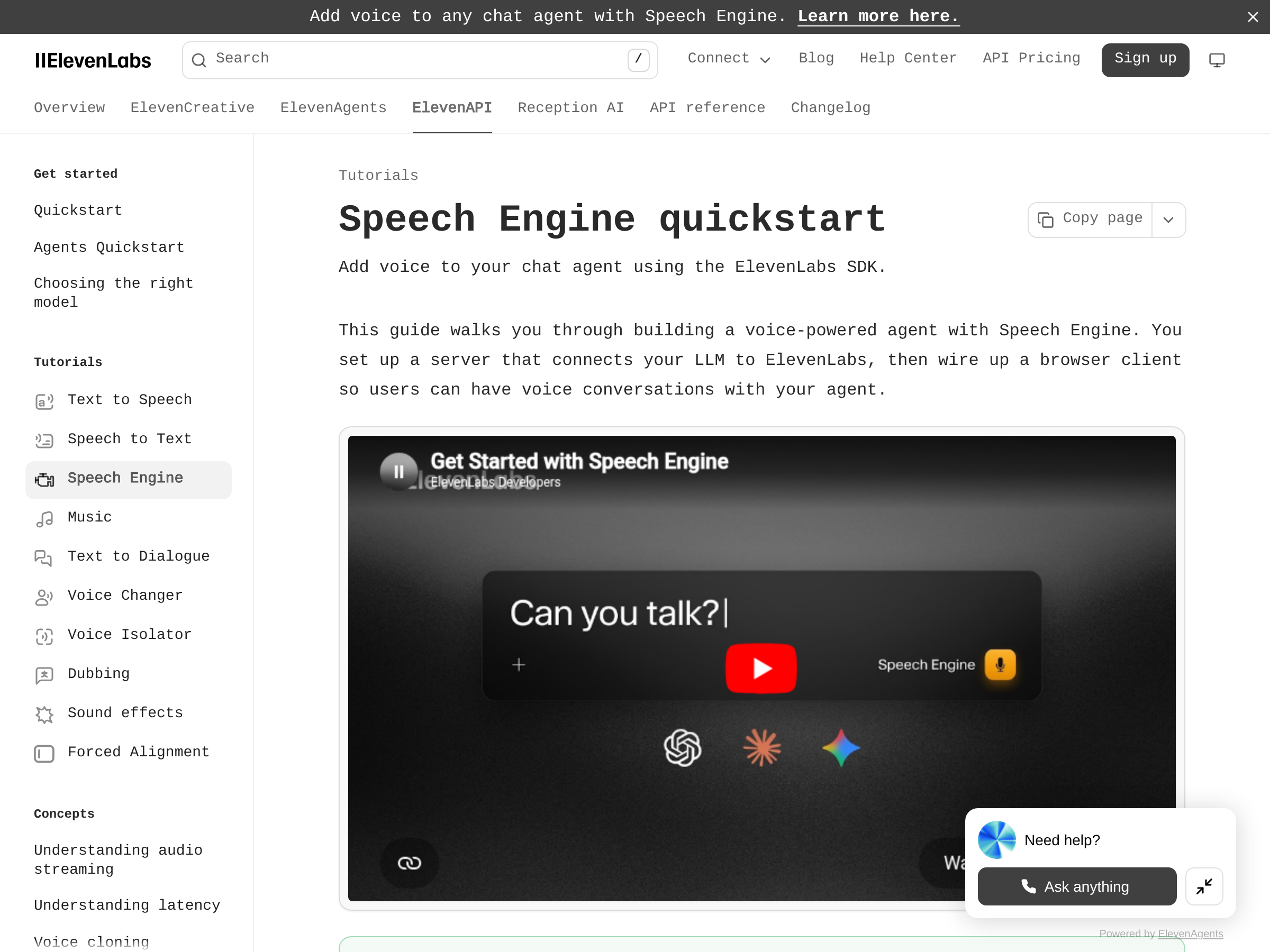Image resolution: width=1270 pixels, height=952 pixels.
Task: Dismiss the Speech Engine announcement banner
Action: click(1252, 16)
